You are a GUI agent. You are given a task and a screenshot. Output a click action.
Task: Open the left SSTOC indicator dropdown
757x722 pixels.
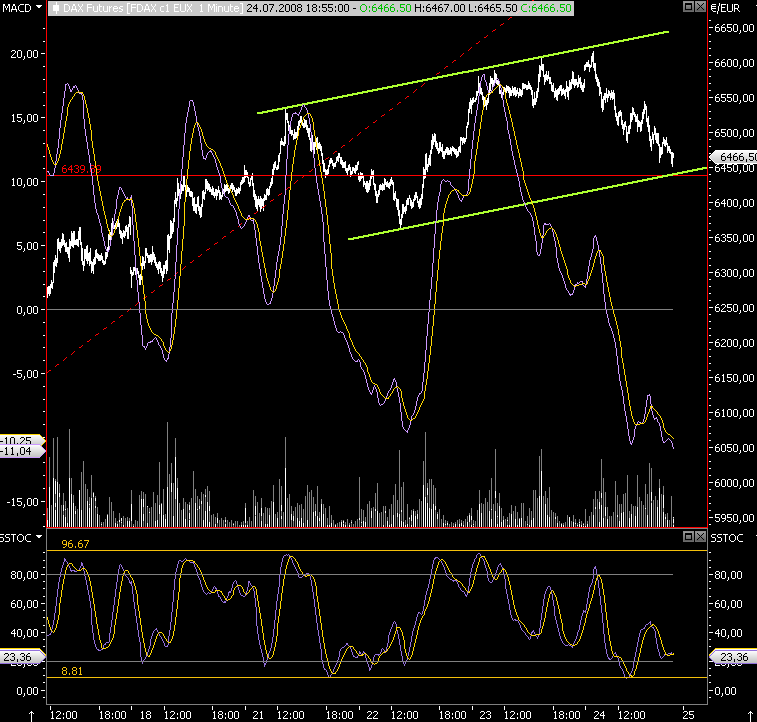(39, 537)
